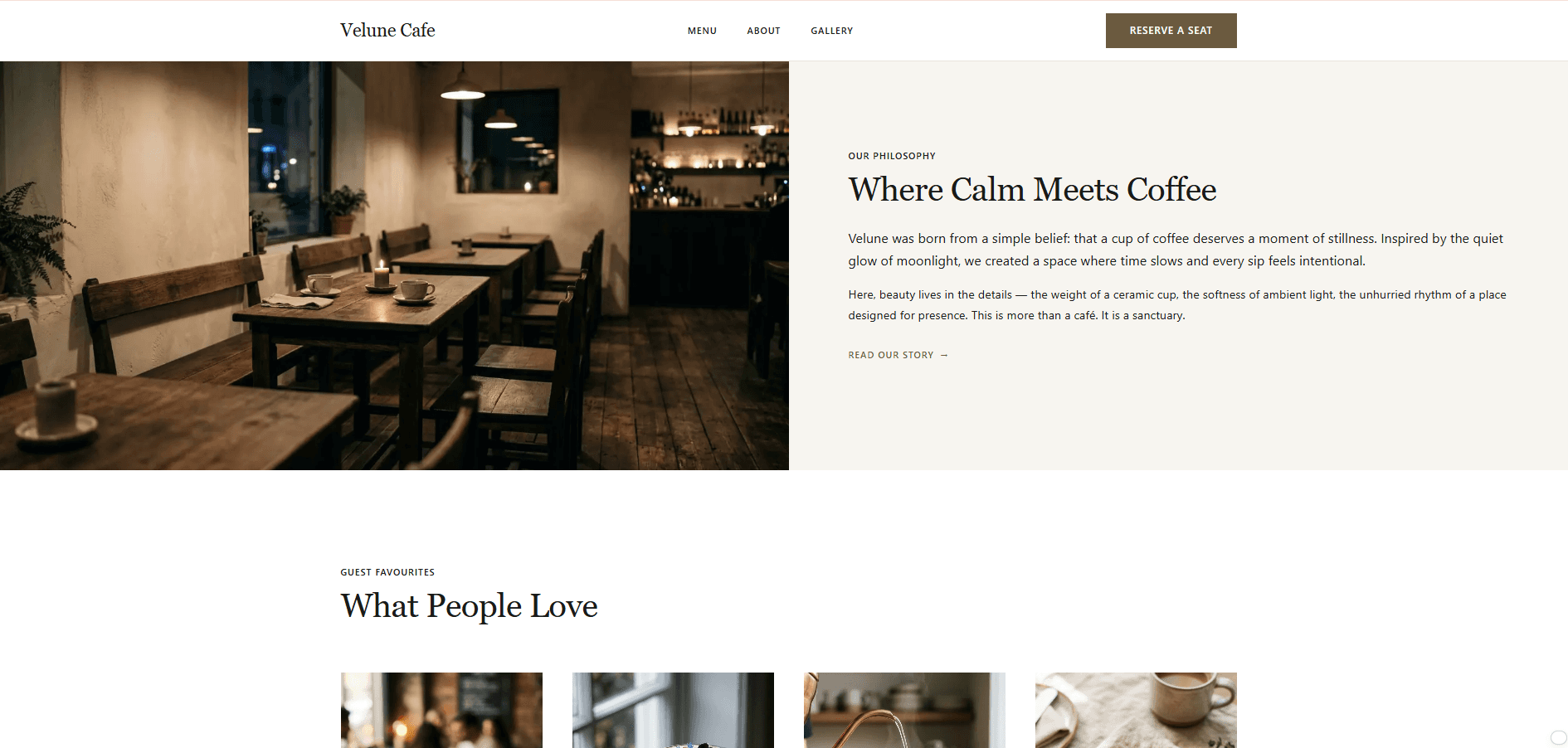Open the second favourites card showing a window

point(673,710)
